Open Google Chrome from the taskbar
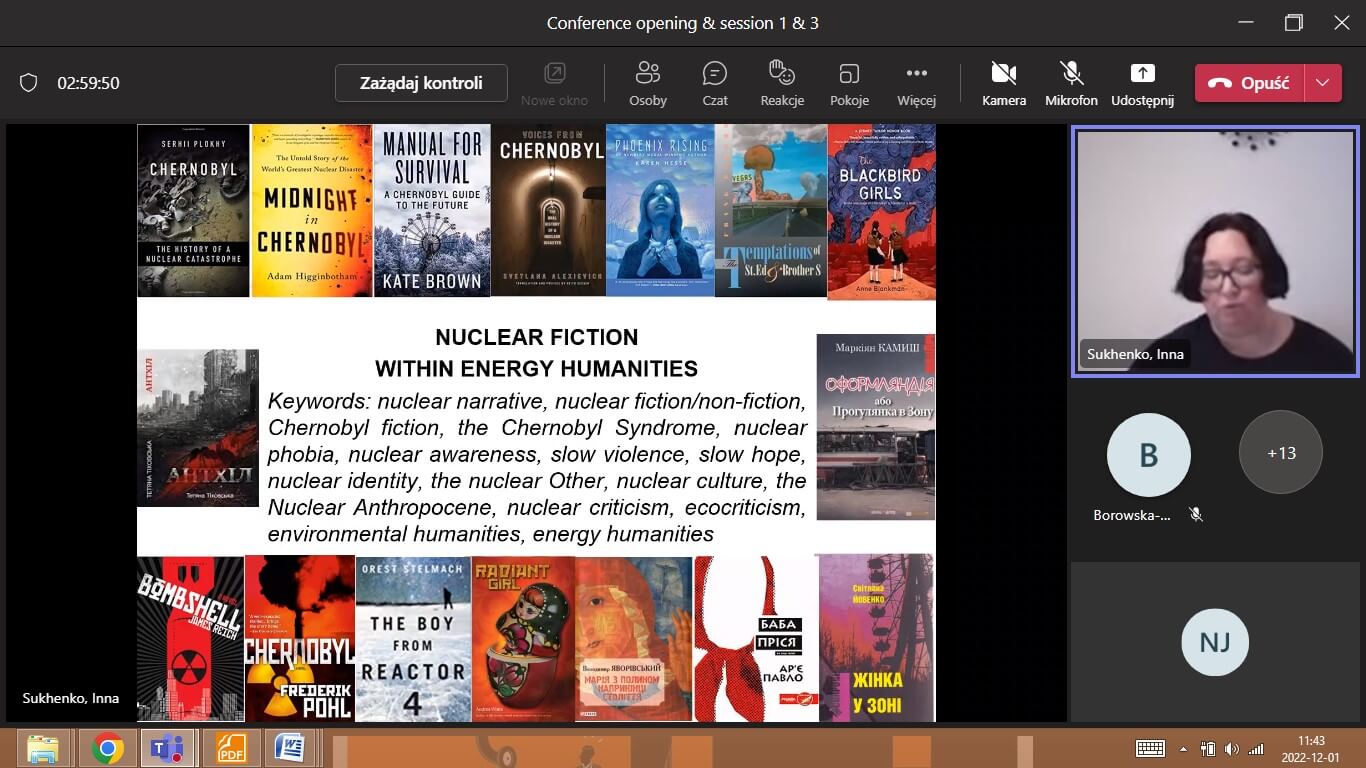 click(108, 748)
